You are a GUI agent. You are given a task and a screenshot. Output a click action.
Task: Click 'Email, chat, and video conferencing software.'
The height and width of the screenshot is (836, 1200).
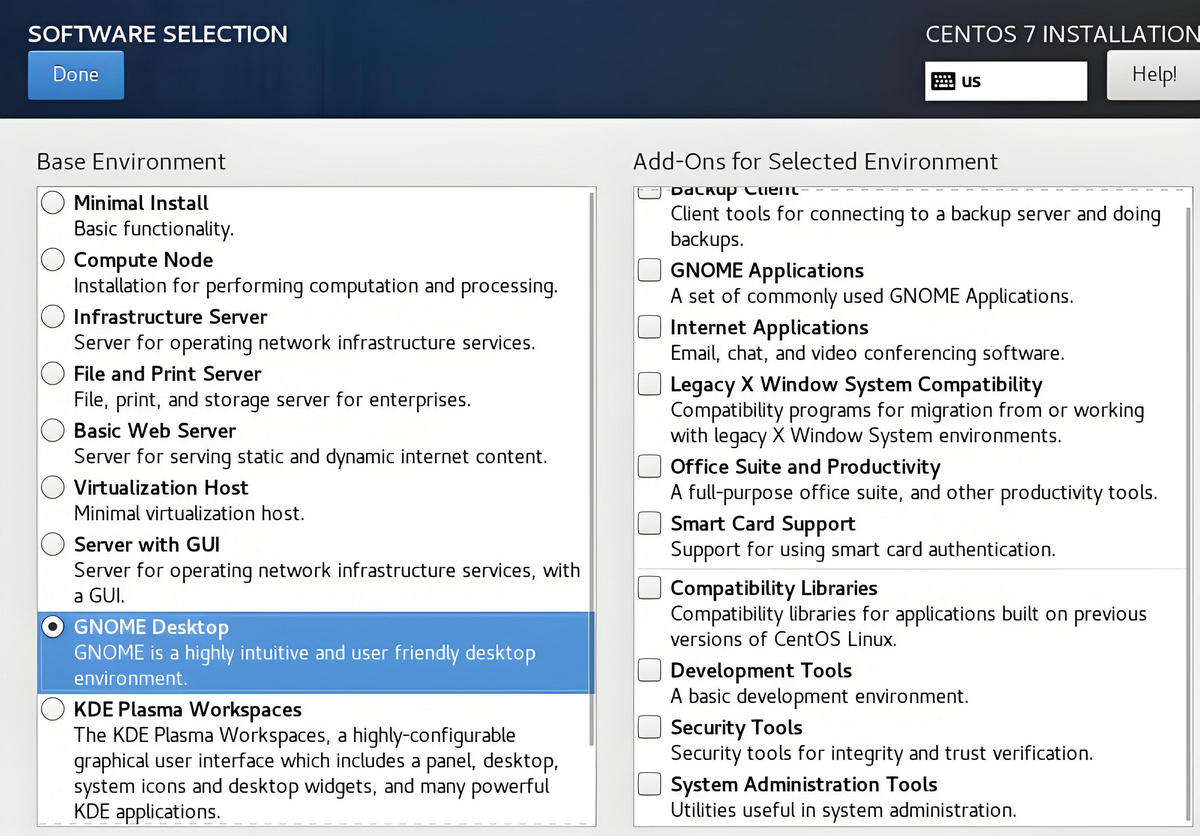point(867,353)
